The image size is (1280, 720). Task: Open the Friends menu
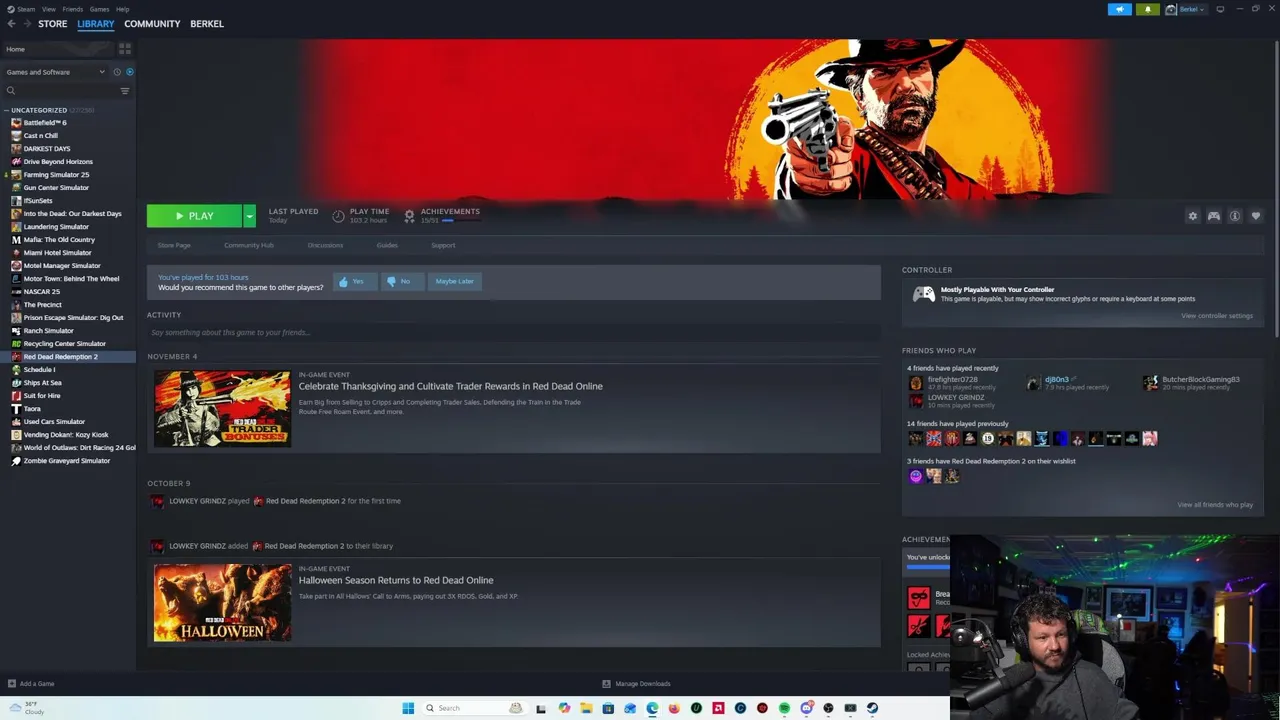coord(73,9)
